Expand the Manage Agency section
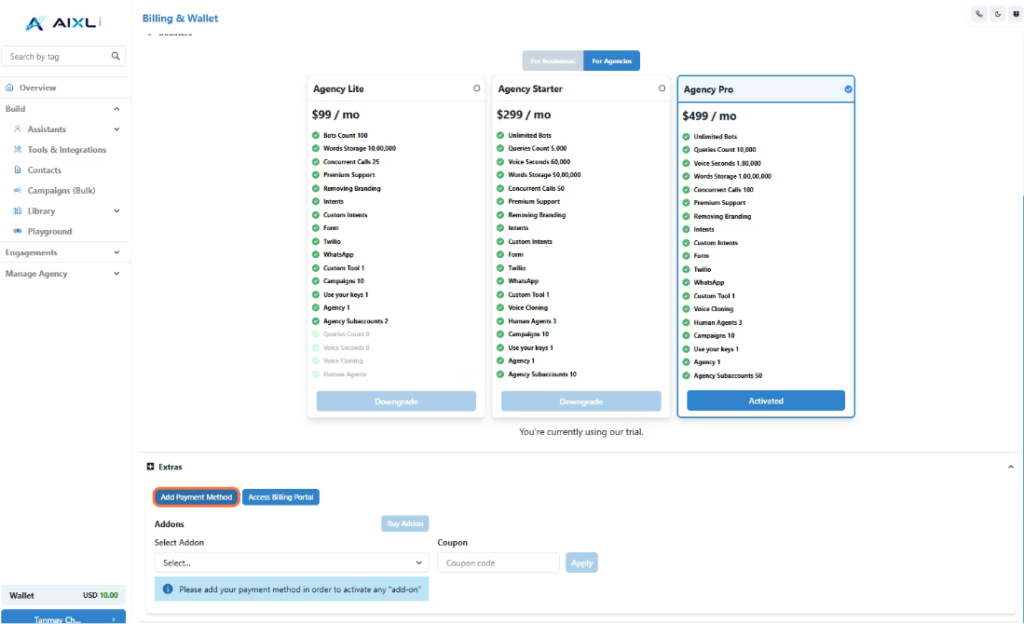The image size is (1024, 624). point(116,273)
